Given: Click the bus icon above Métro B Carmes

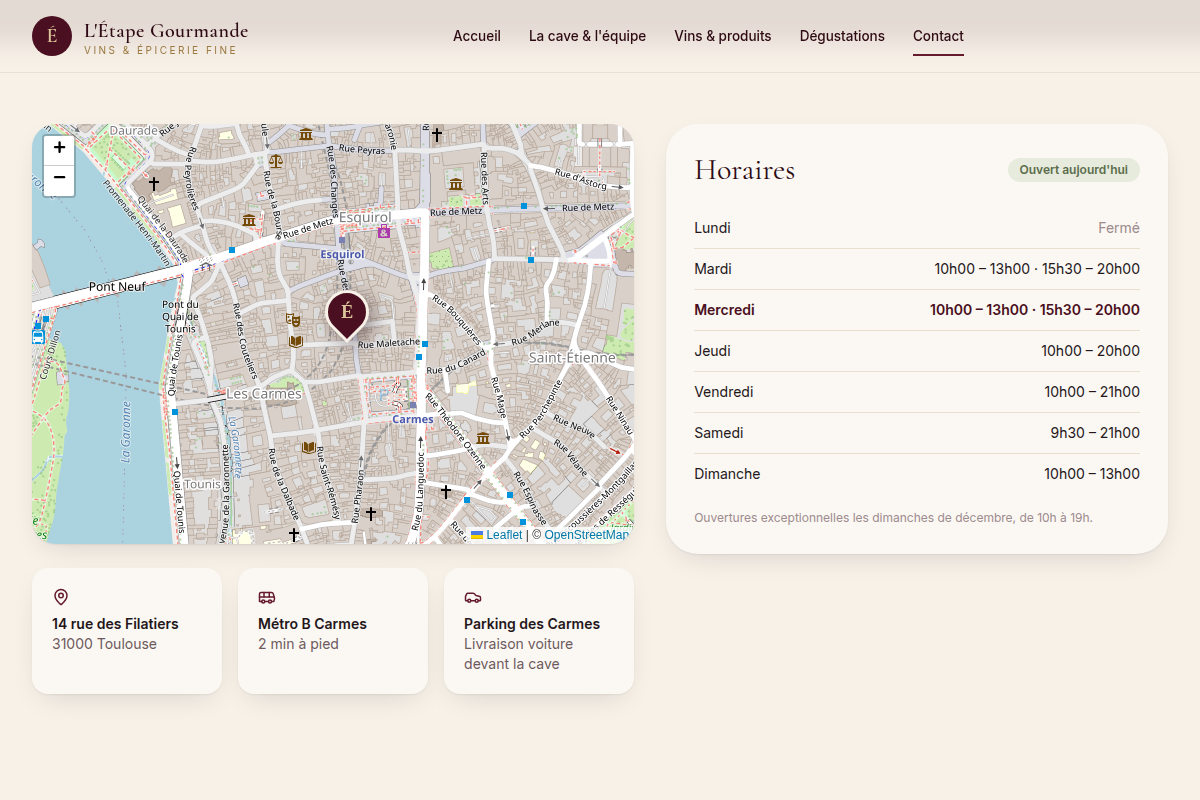Looking at the screenshot, I should point(267,597).
